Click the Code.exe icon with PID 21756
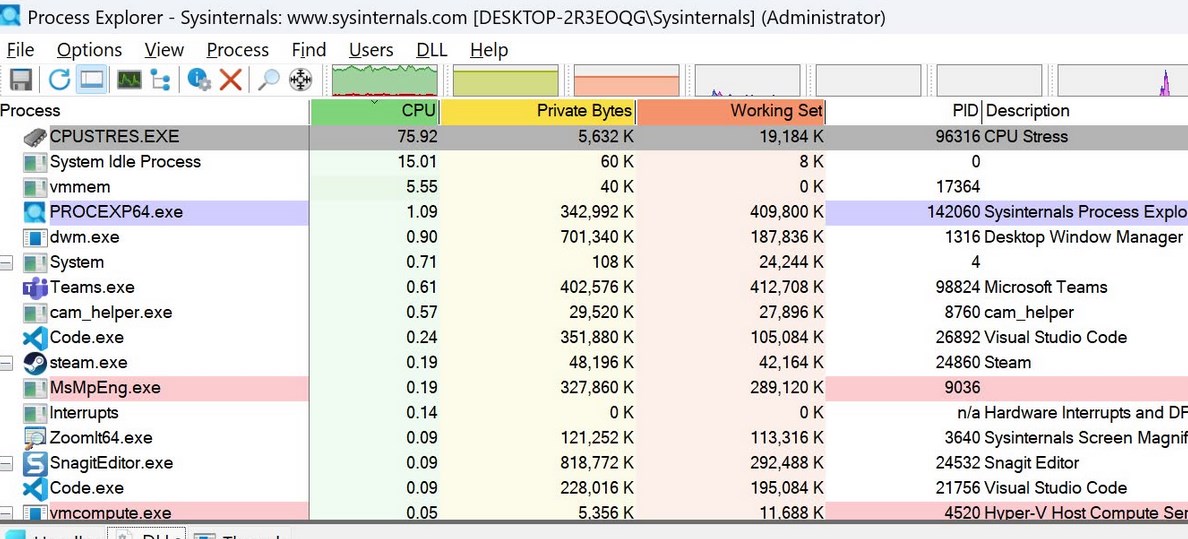The height and width of the screenshot is (539, 1188). tap(35, 488)
